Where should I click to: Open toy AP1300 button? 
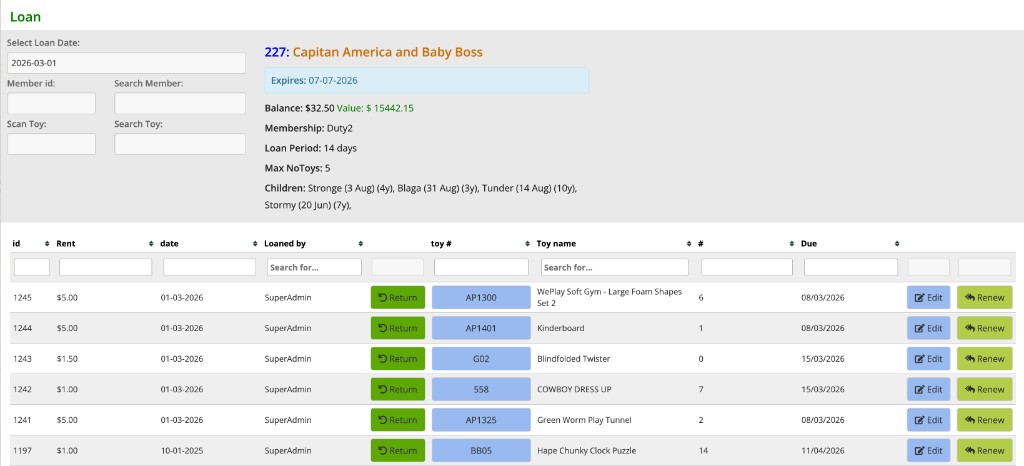point(481,298)
